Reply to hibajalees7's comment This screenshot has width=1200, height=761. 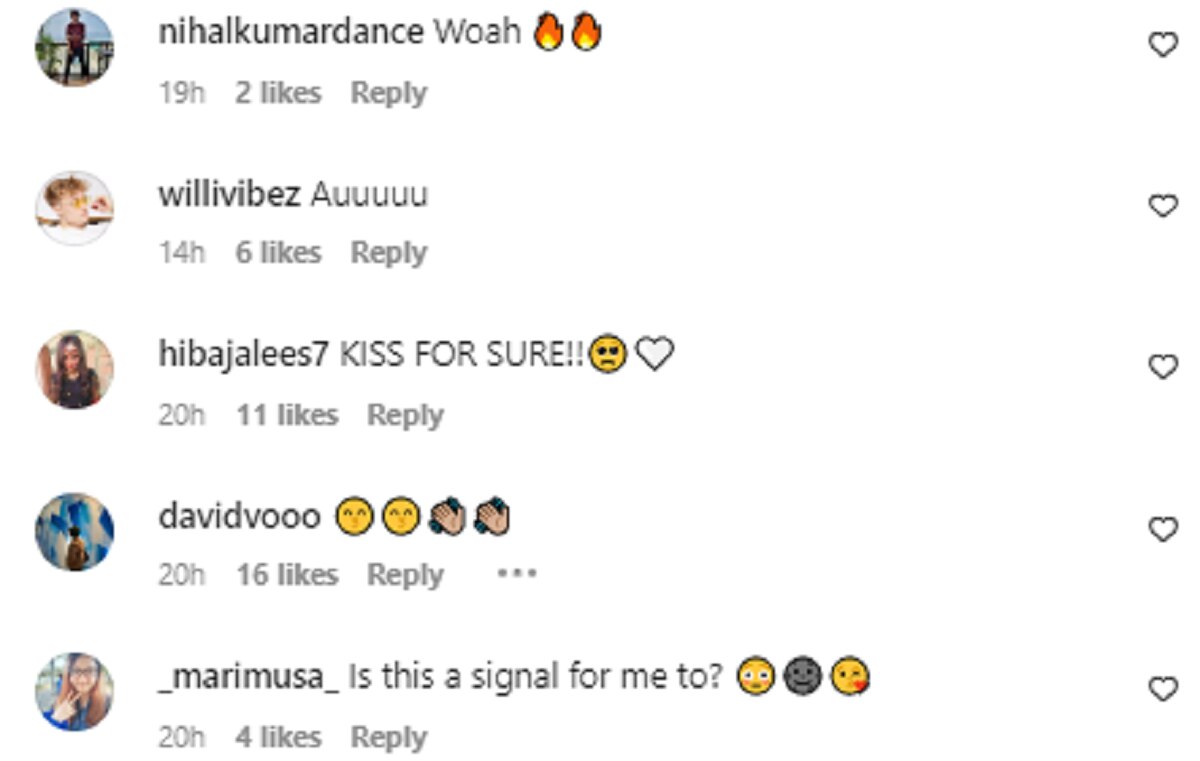coord(405,415)
